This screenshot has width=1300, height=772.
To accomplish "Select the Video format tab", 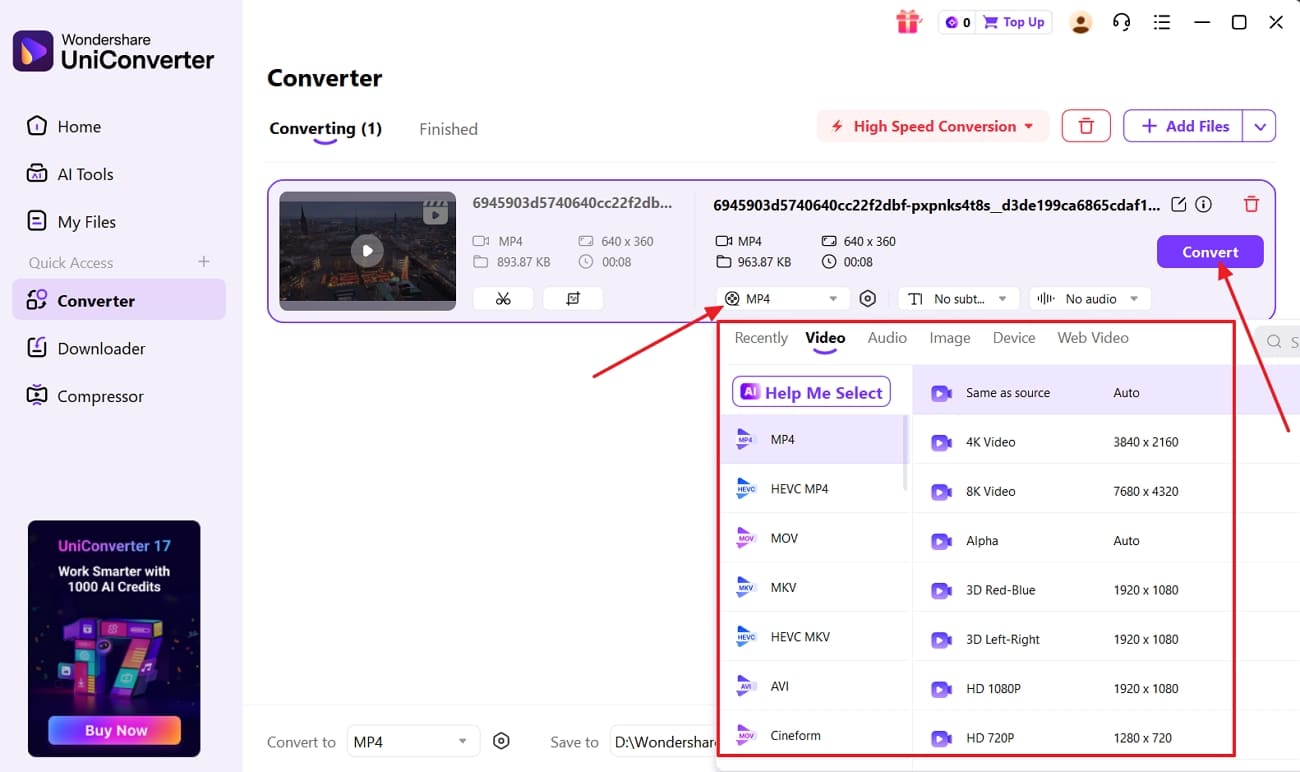I will (825, 338).
